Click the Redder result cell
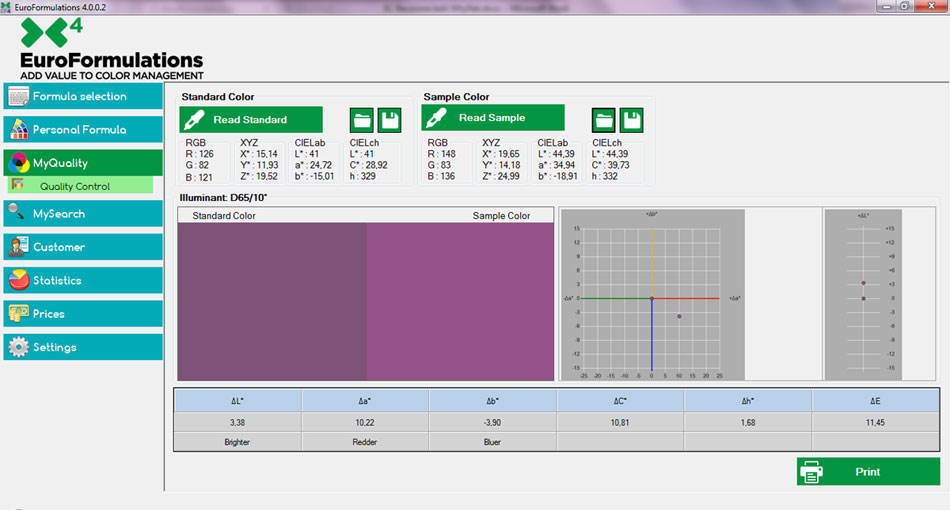This screenshot has height=510, width=950. click(365, 442)
